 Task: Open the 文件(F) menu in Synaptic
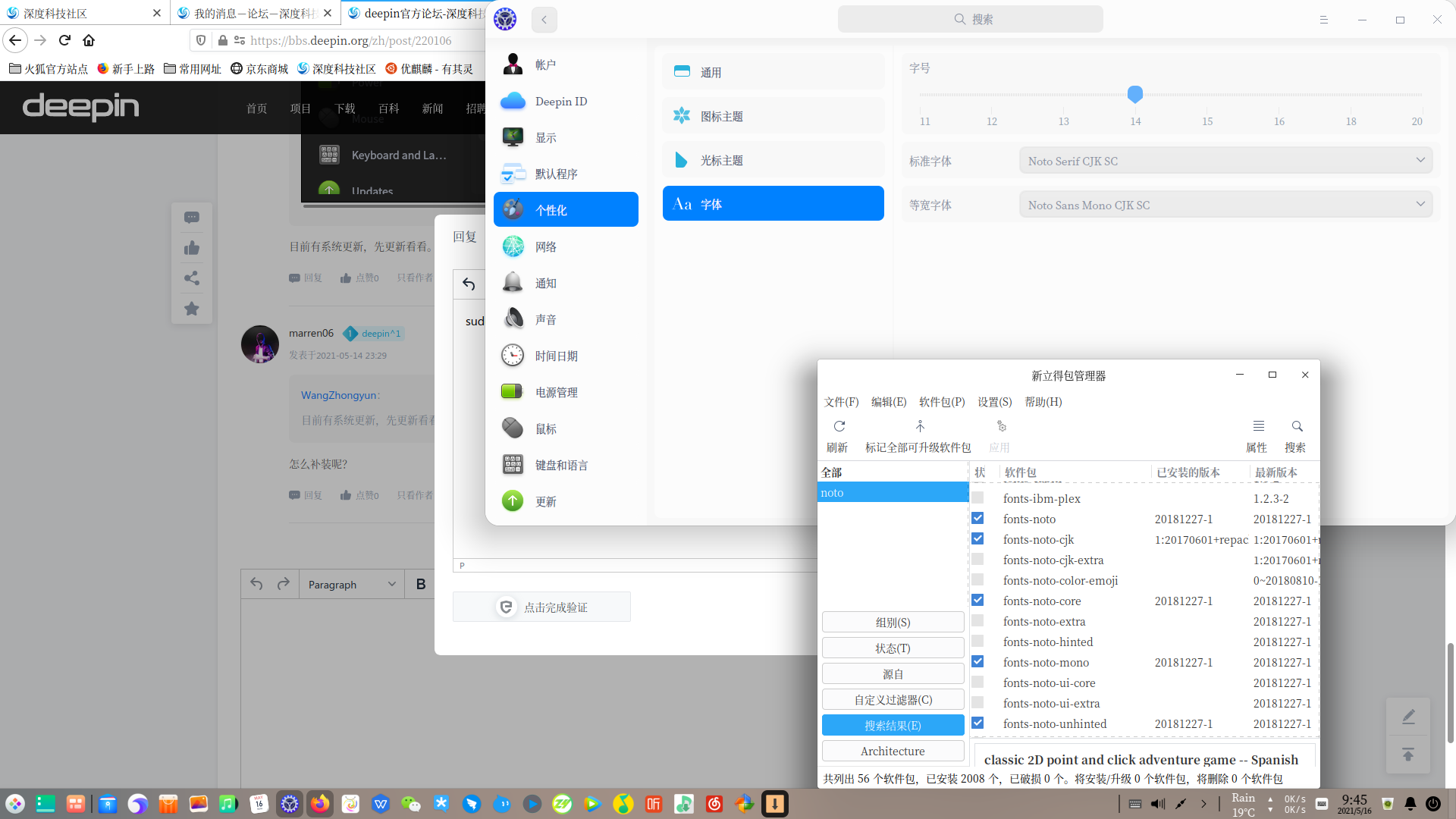pos(841,402)
